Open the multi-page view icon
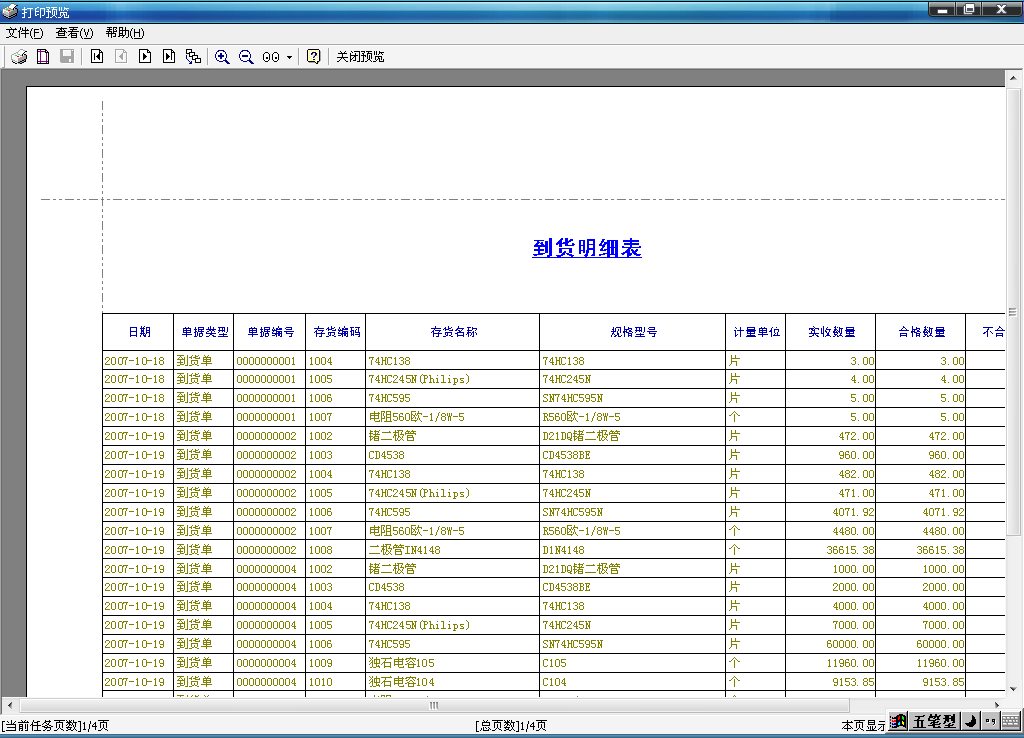The width and height of the screenshot is (1024, 738). click(x=193, y=57)
